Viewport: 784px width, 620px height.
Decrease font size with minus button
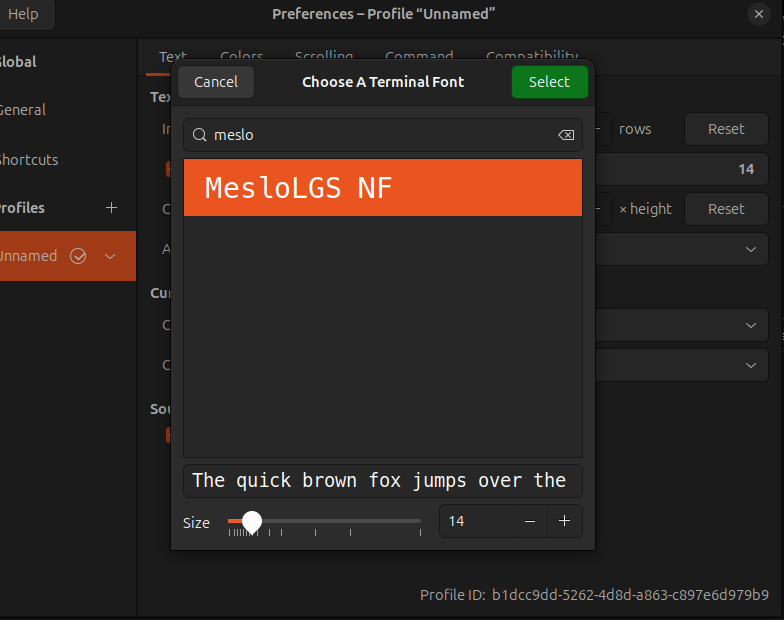click(530, 521)
